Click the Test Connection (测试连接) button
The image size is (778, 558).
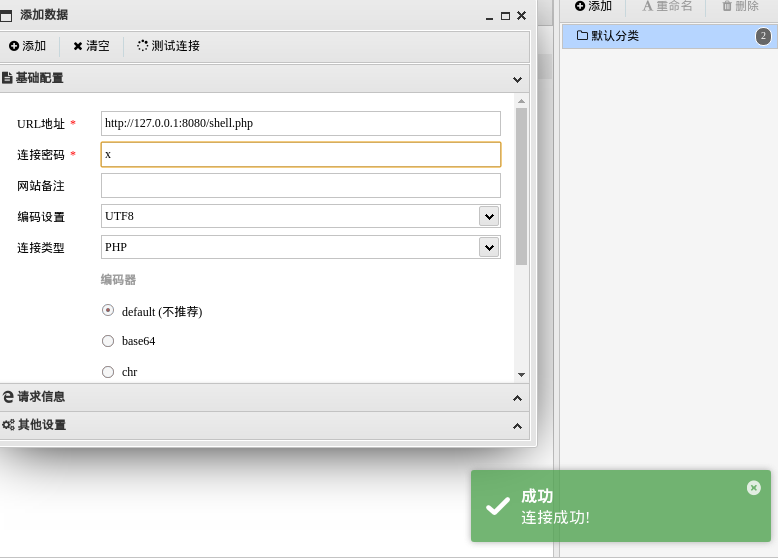(x=168, y=46)
